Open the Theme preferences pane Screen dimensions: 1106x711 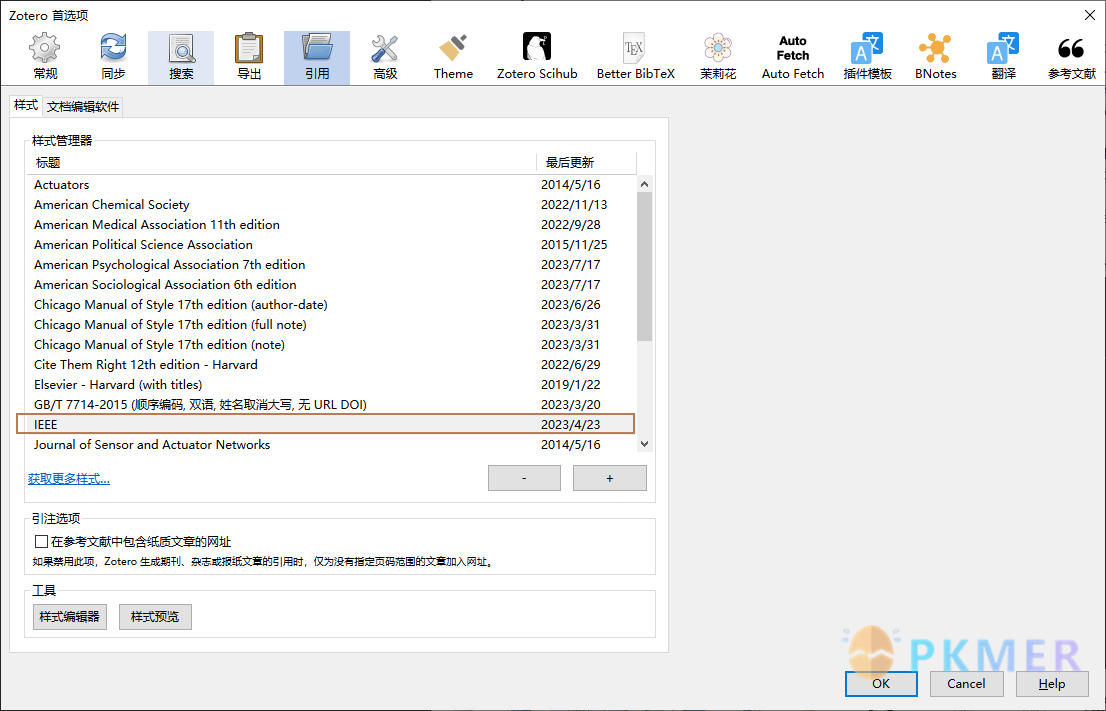click(x=453, y=57)
